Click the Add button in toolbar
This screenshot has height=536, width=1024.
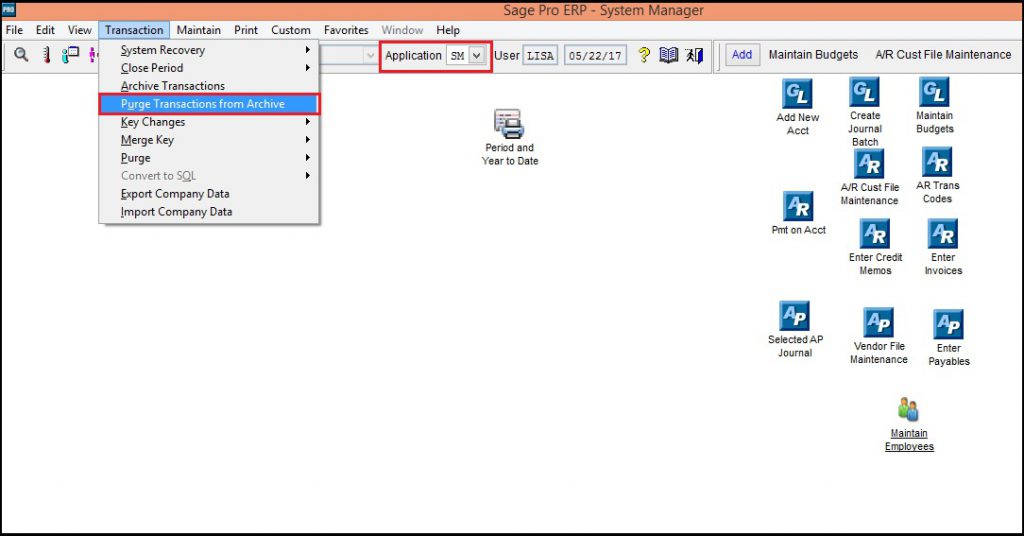(741, 55)
